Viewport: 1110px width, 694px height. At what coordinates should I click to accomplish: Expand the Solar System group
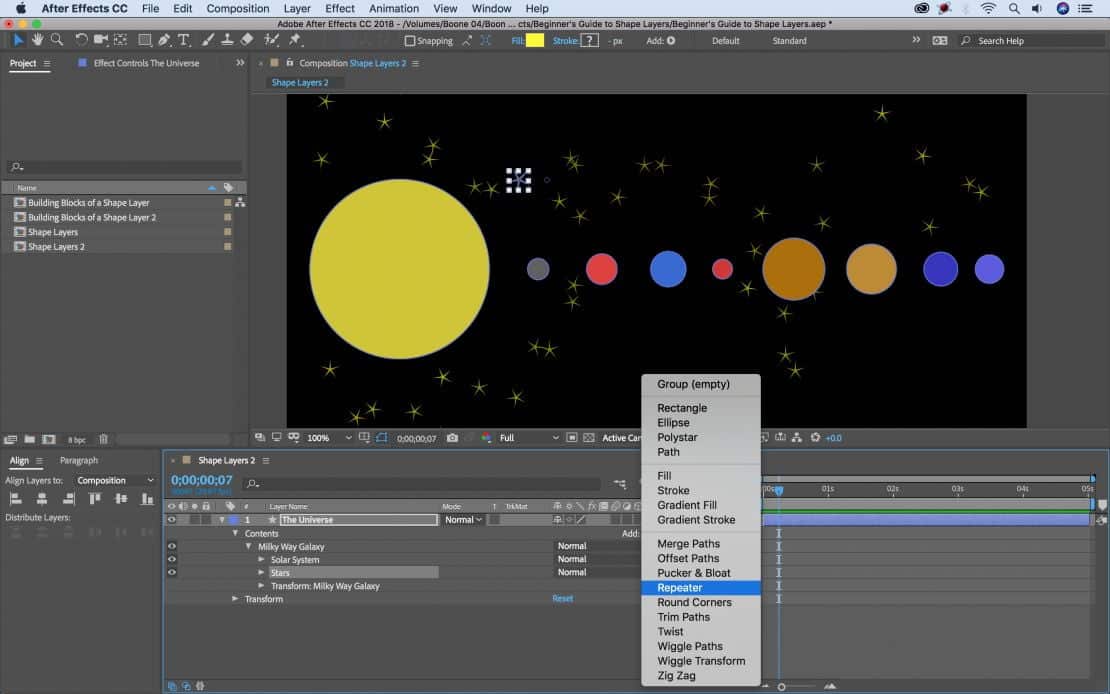262,560
